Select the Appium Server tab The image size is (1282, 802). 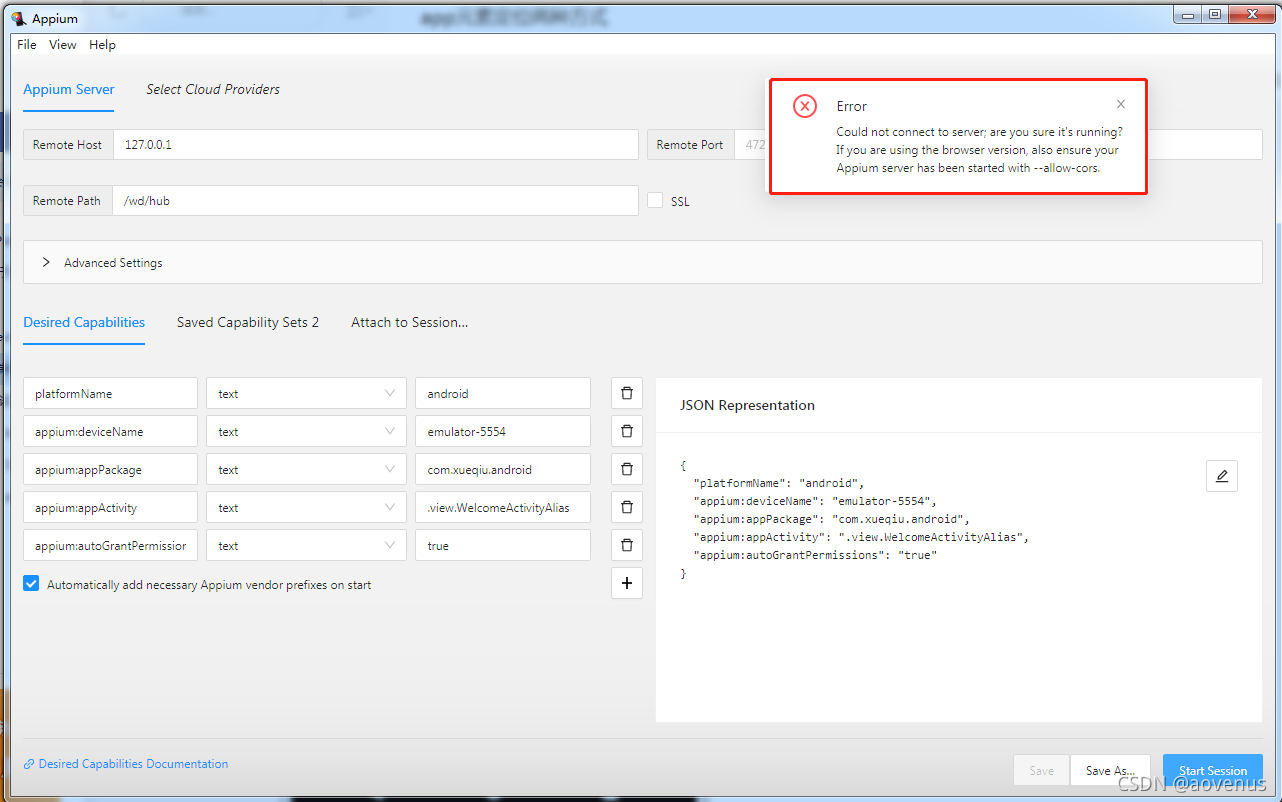pos(69,89)
